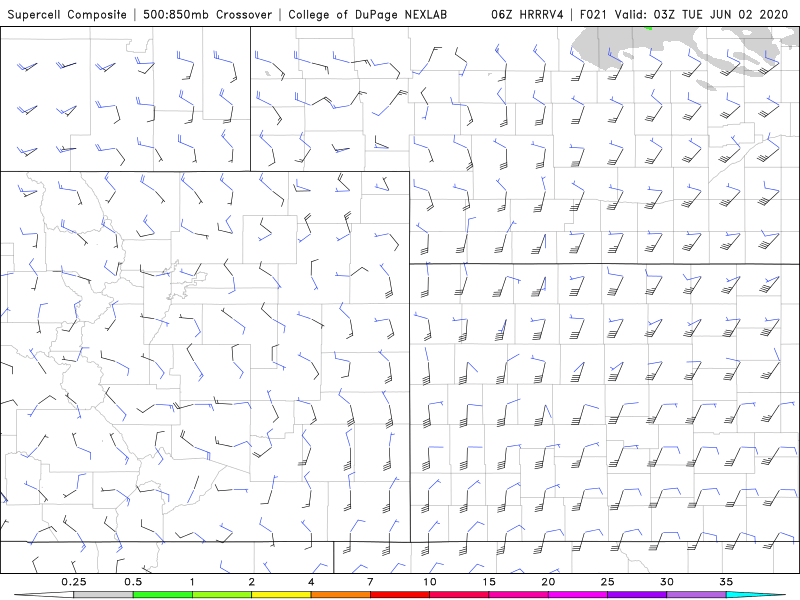Click the '0.5' legend value
The width and height of the screenshot is (800, 600).
pos(133,582)
